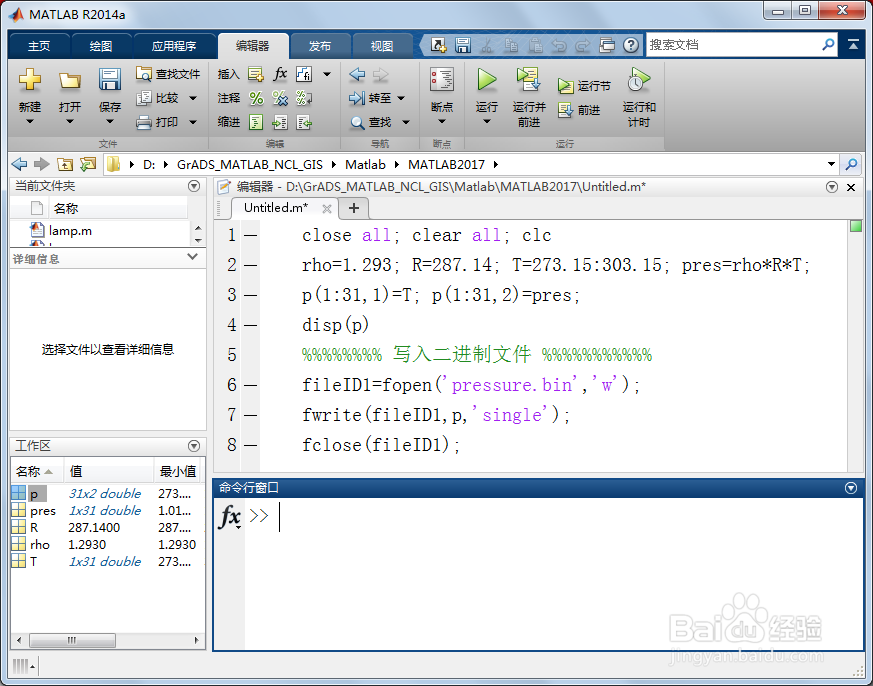Image resolution: width=873 pixels, height=686 pixels.
Task: Click the comment percent (%) icon
Action: [x=256, y=99]
